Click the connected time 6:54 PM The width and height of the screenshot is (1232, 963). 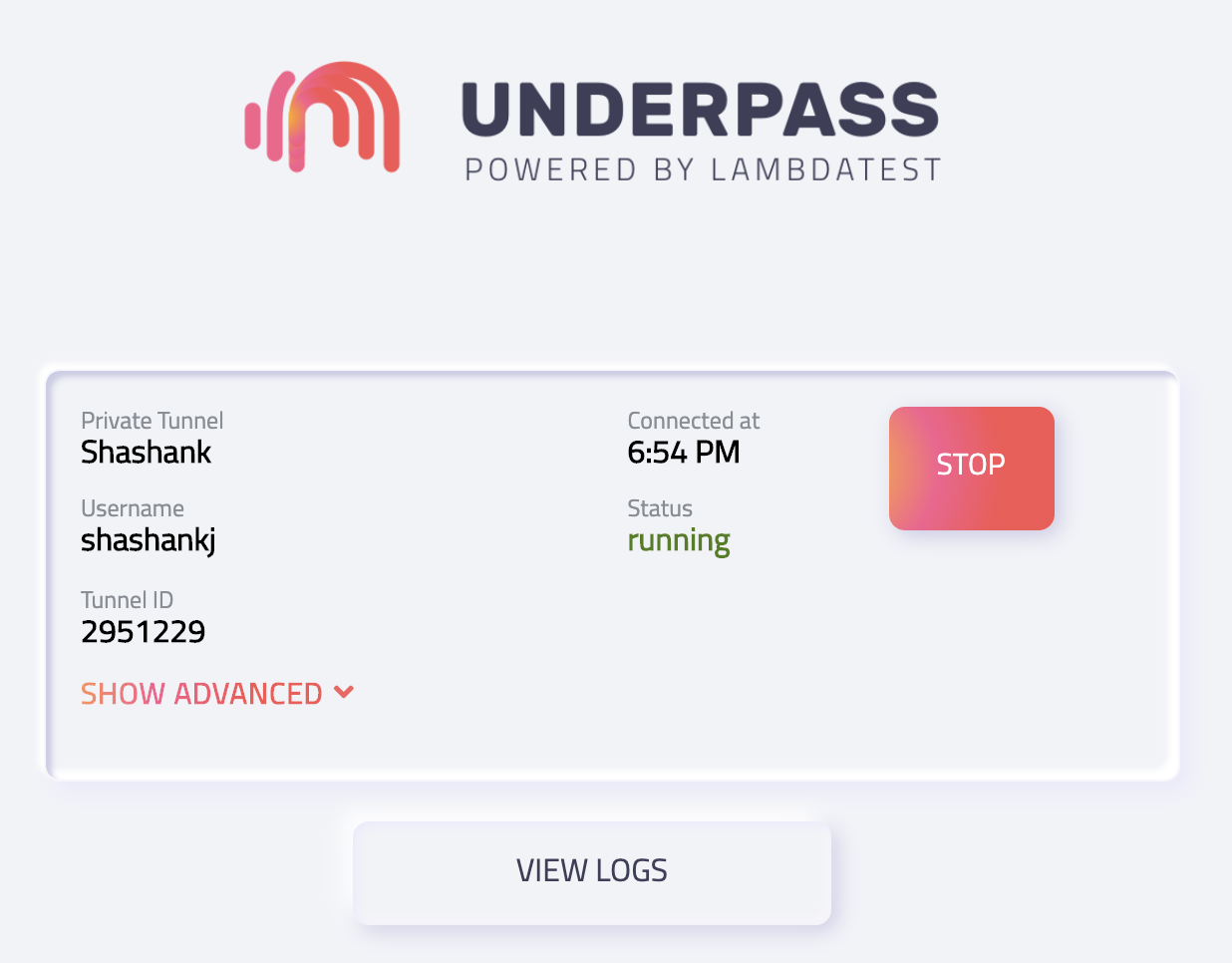click(x=684, y=453)
